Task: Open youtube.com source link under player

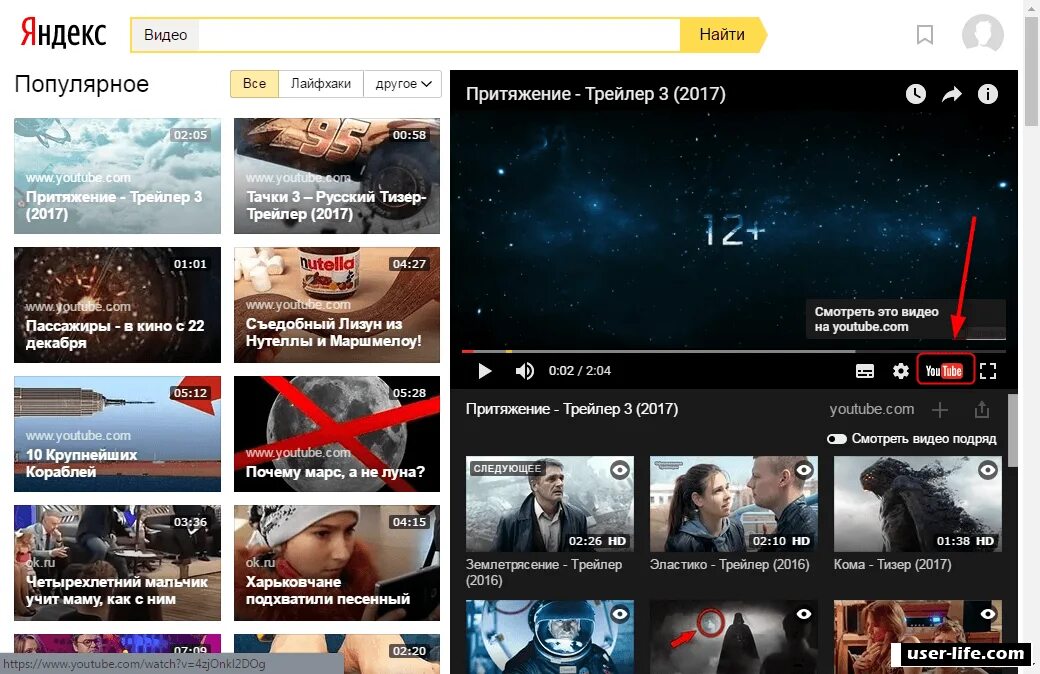Action: [x=872, y=409]
